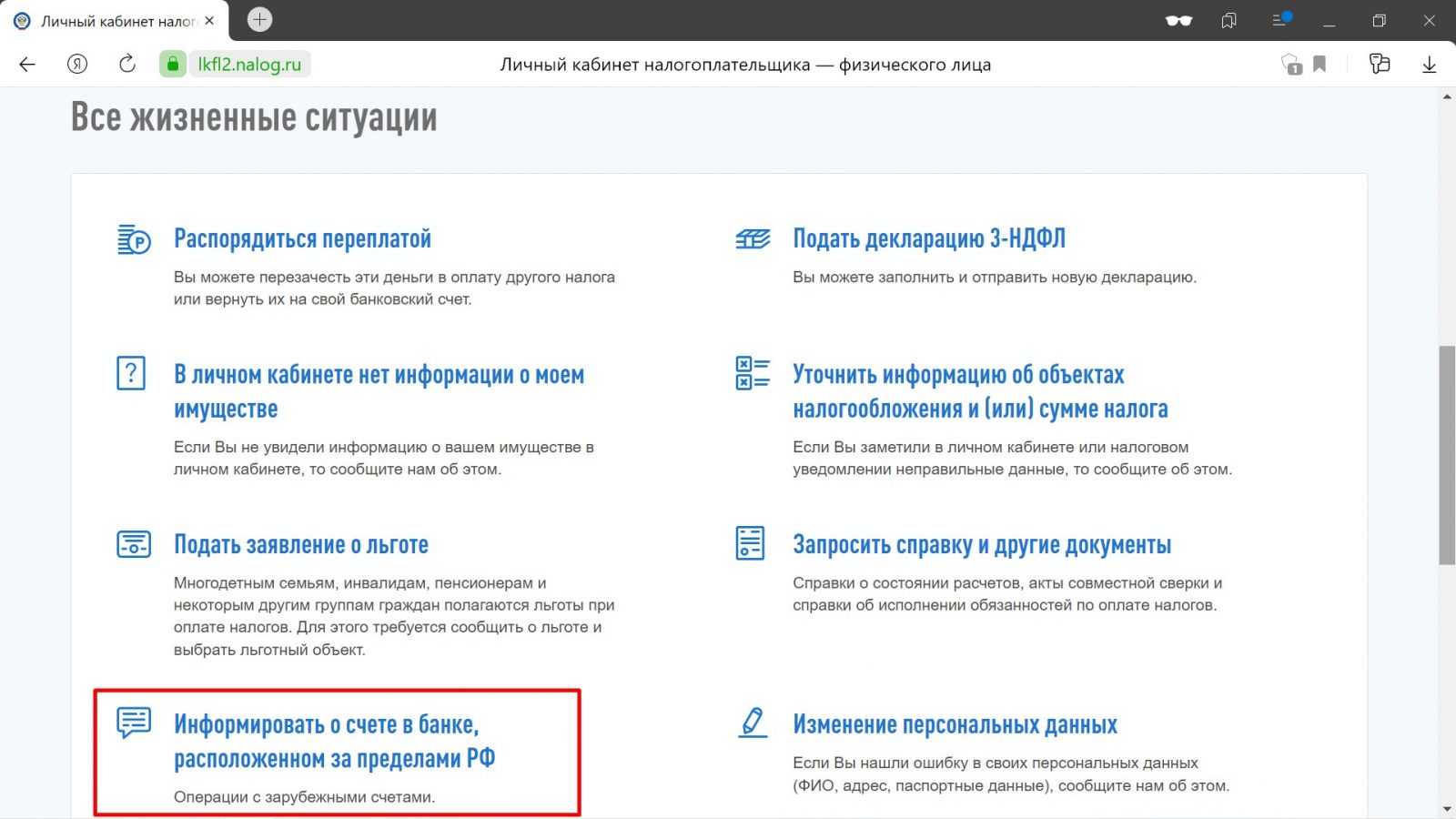Screen dimensions: 1456x819
Task: Open browser downloads with the arrow icon
Action: [x=1429, y=64]
